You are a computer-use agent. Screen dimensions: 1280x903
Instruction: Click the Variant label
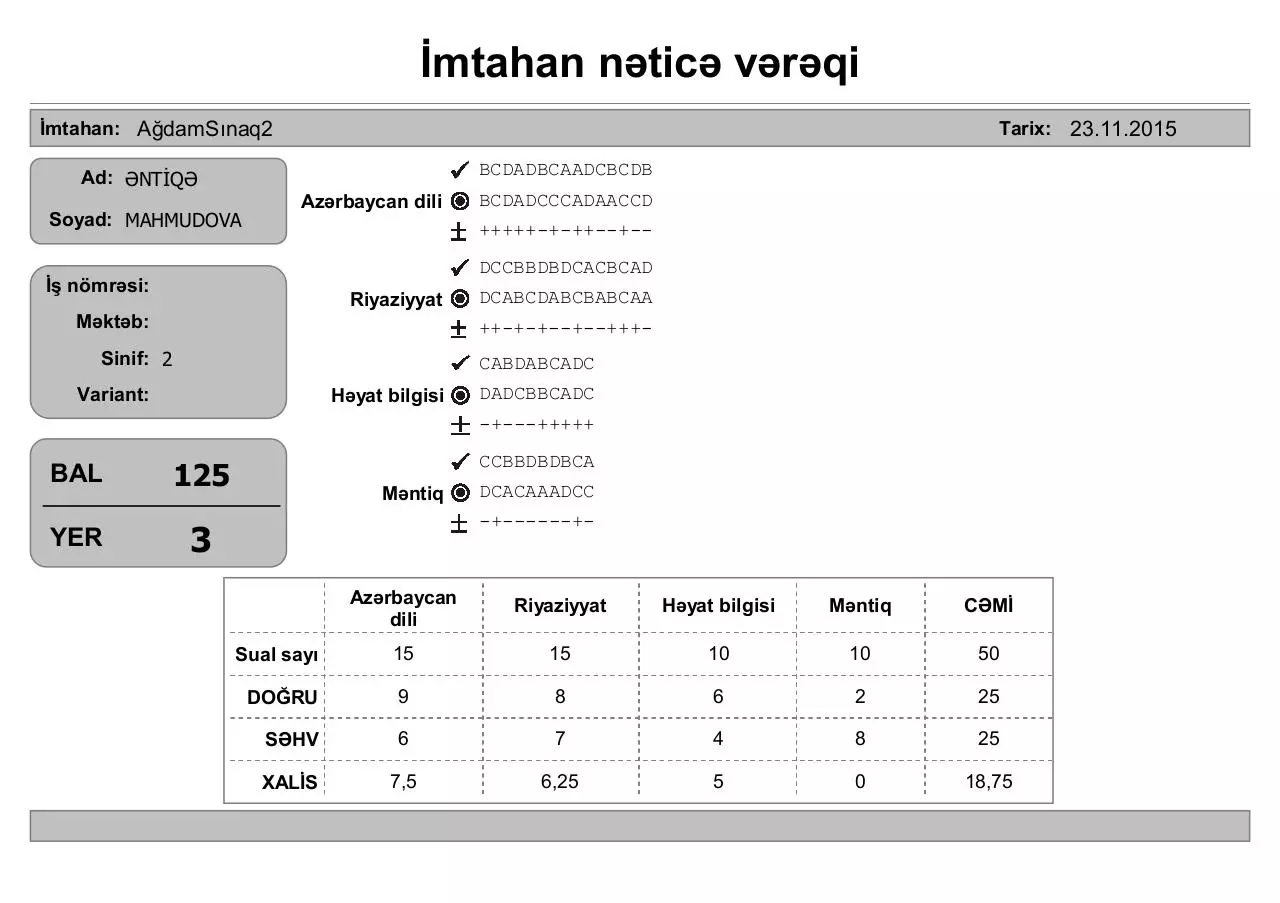point(113,394)
